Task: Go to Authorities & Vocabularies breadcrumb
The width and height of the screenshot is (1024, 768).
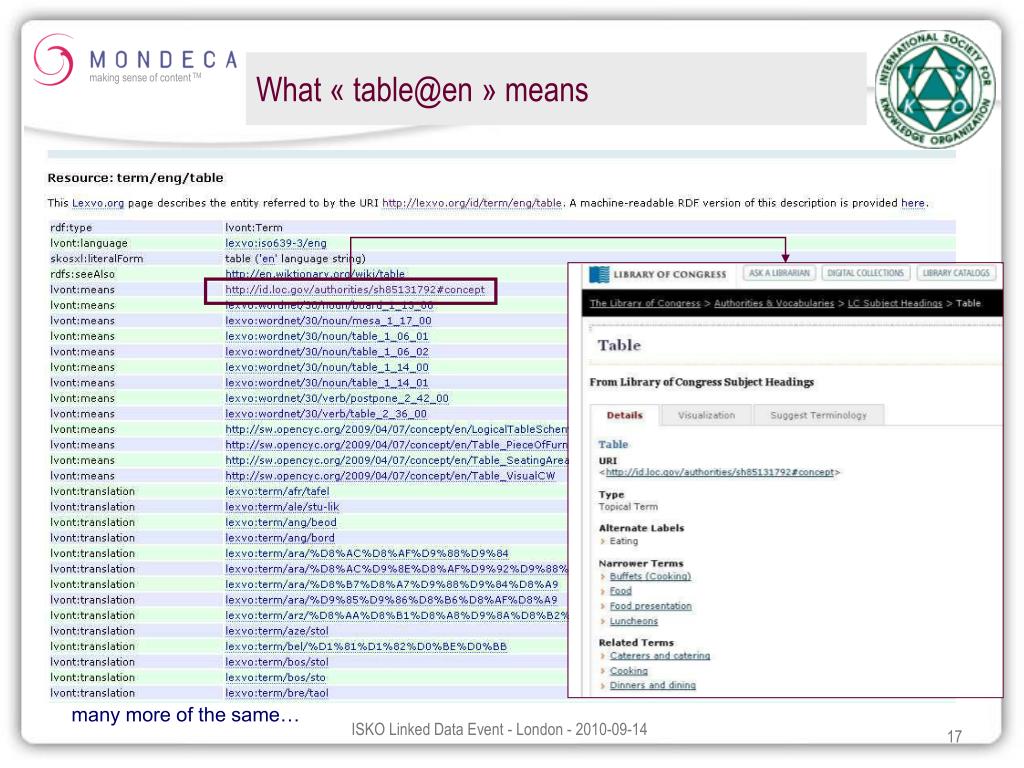Action: (x=774, y=303)
